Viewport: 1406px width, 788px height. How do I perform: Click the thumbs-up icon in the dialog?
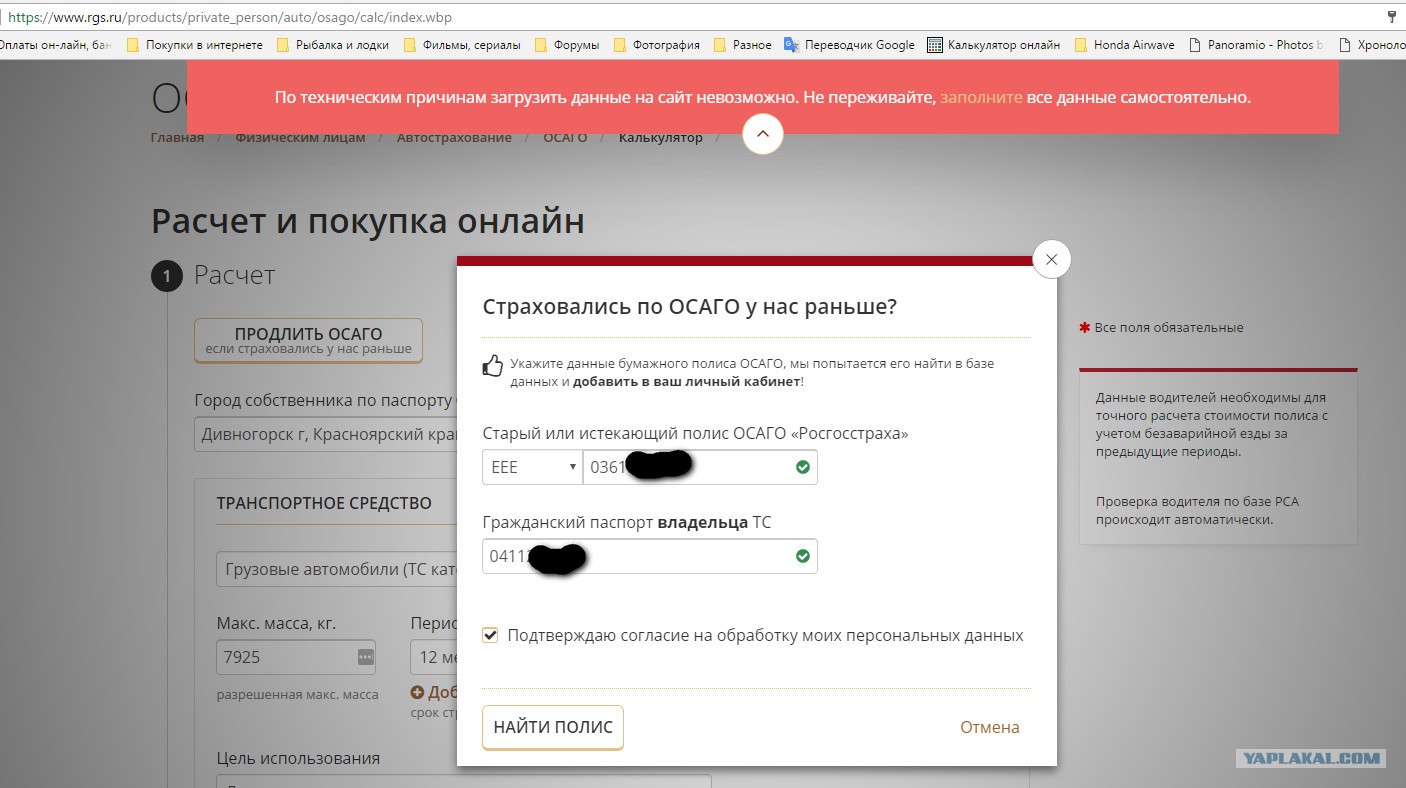point(493,366)
